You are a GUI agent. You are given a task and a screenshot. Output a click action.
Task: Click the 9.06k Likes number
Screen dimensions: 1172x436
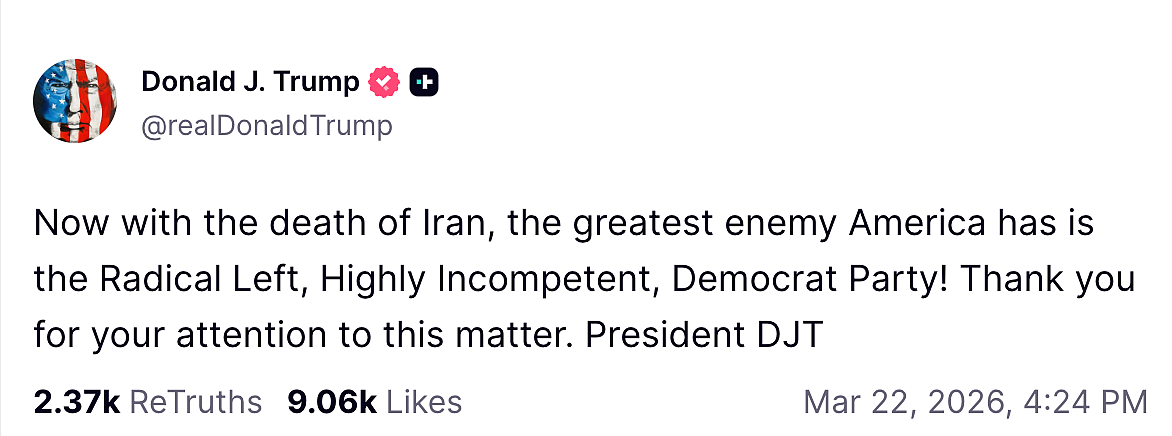click(x=332, y=402)
